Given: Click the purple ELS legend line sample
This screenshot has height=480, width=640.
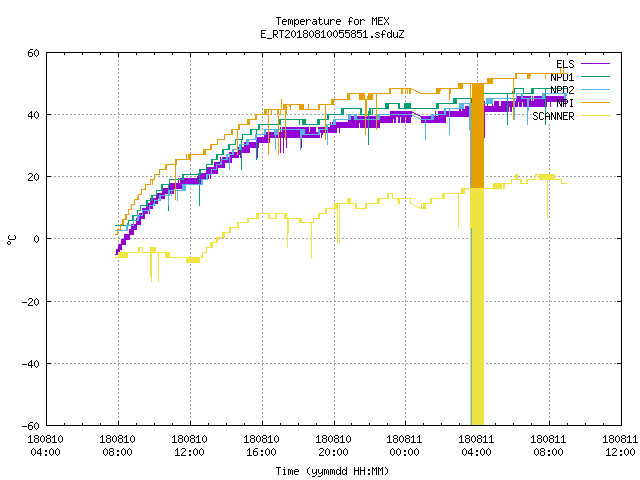Looking at the screenshot, I should tap(595, 64).
